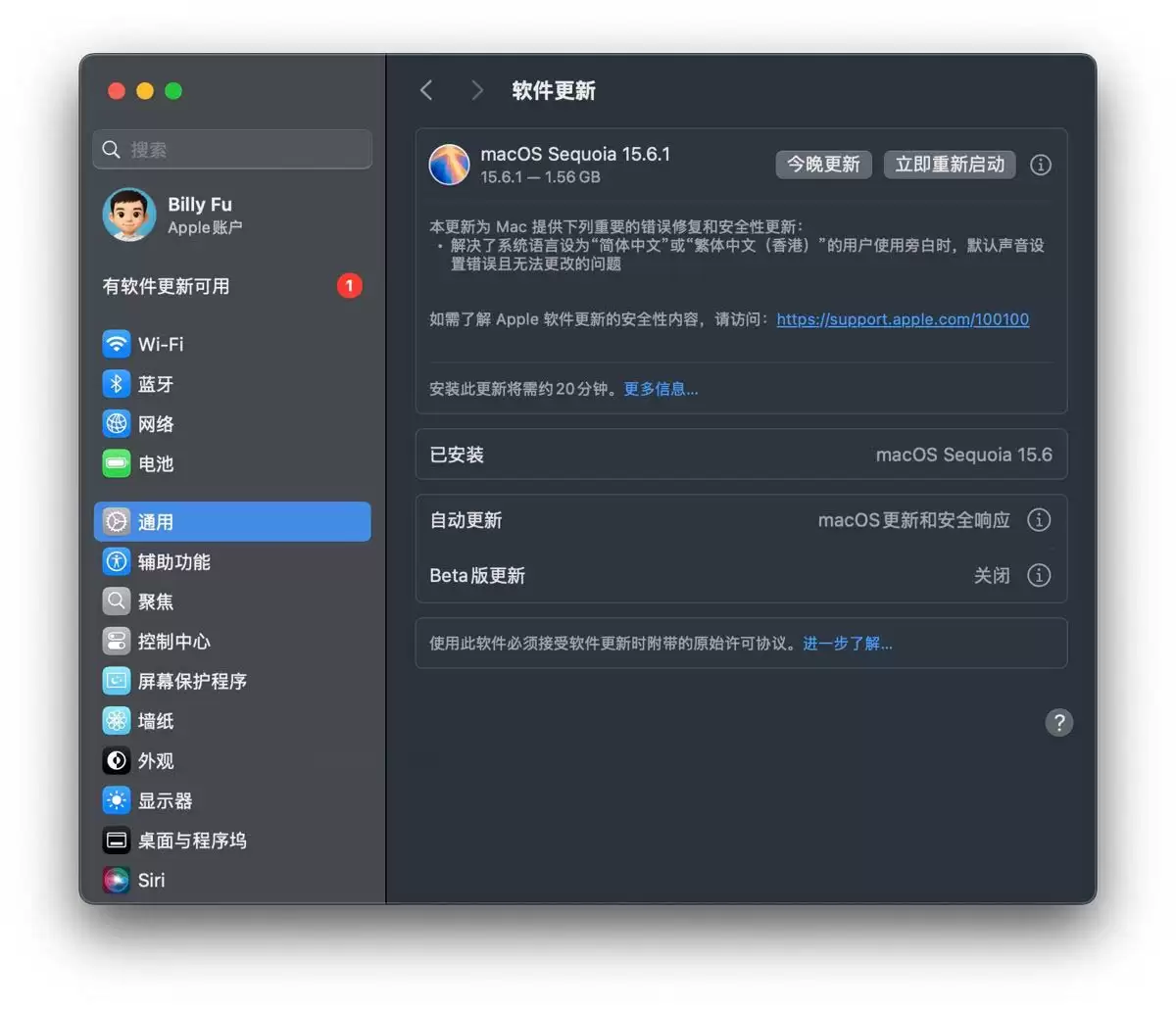Click the 立即重新启动 button

point(950,165)
